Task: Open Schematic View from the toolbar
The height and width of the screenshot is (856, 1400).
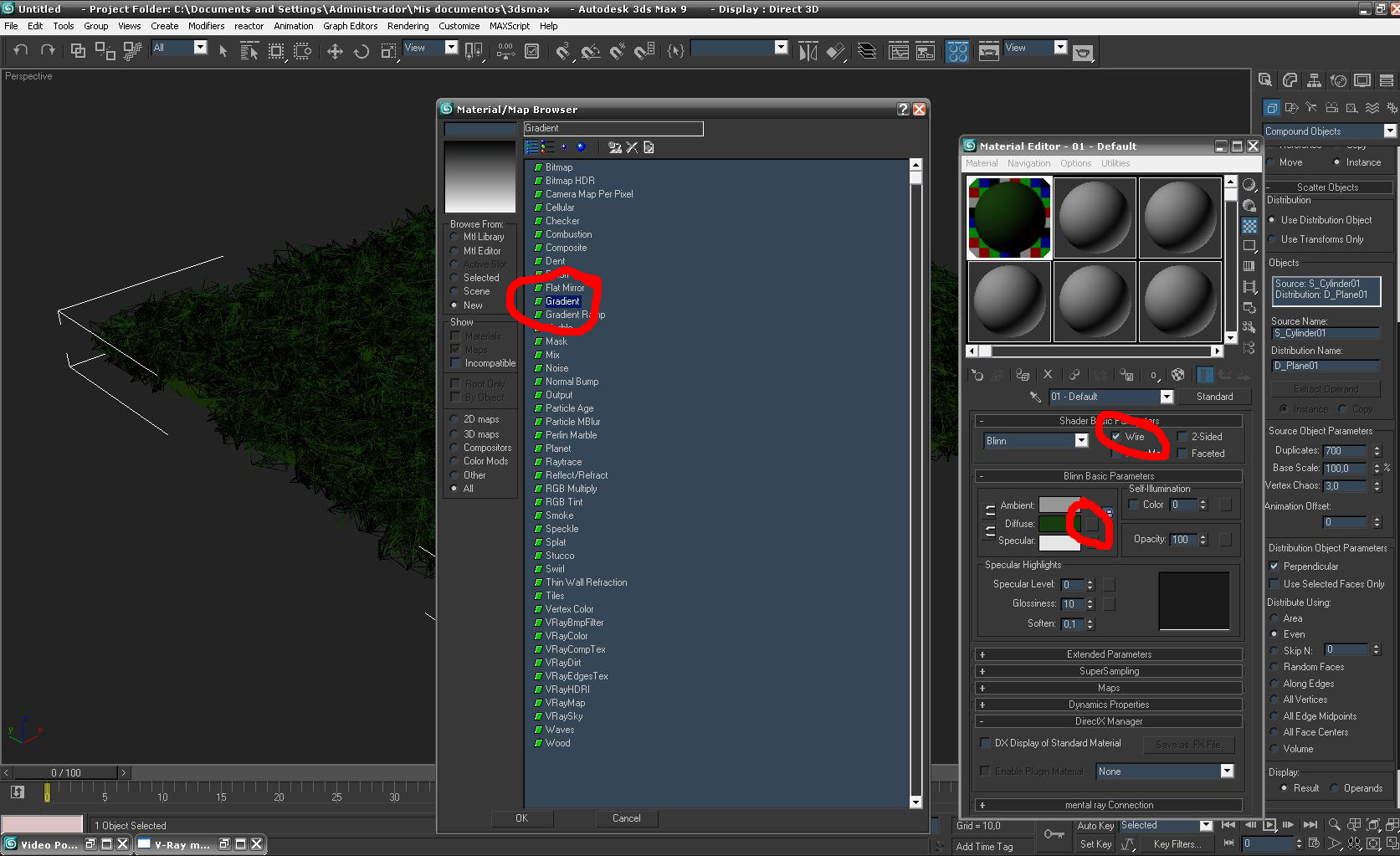Action: pyautogui.click(x=926, y=51)
